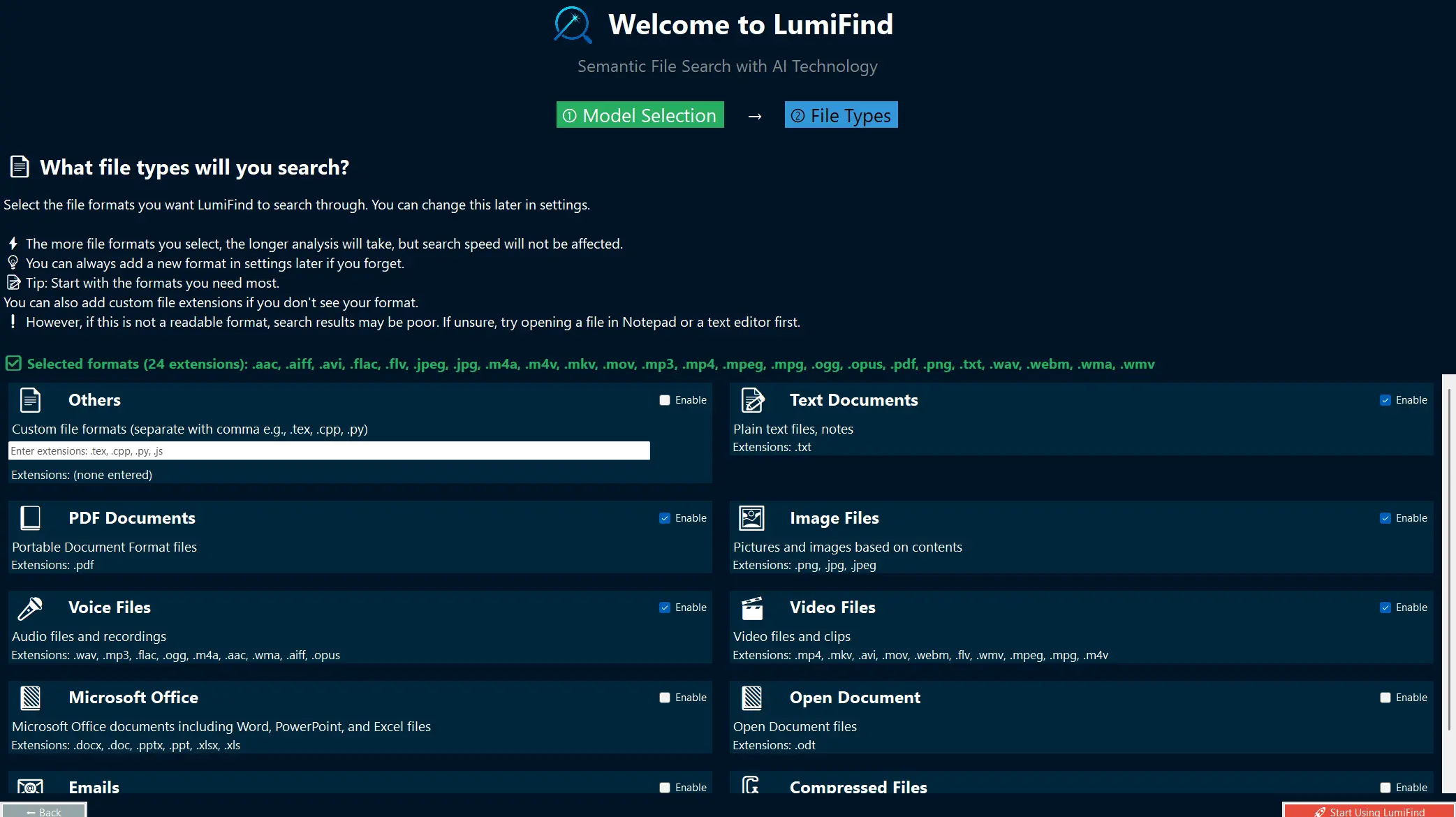
Task: Disable Video Files checkbox
Action: (x=1385, y=608)
